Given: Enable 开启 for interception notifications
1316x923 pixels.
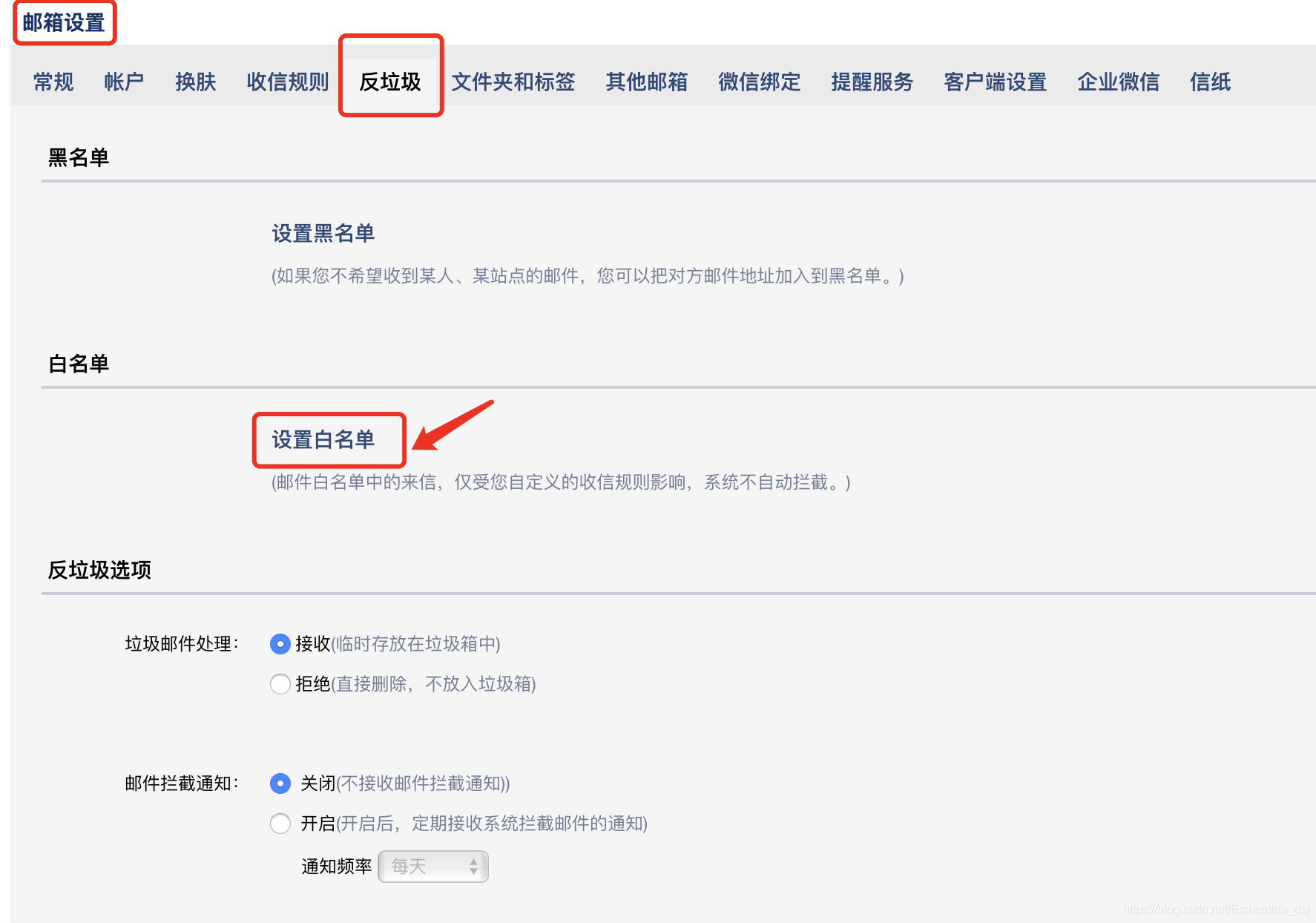Looking at the screenshot, I should pyautogui.click(x=280, y=824).
